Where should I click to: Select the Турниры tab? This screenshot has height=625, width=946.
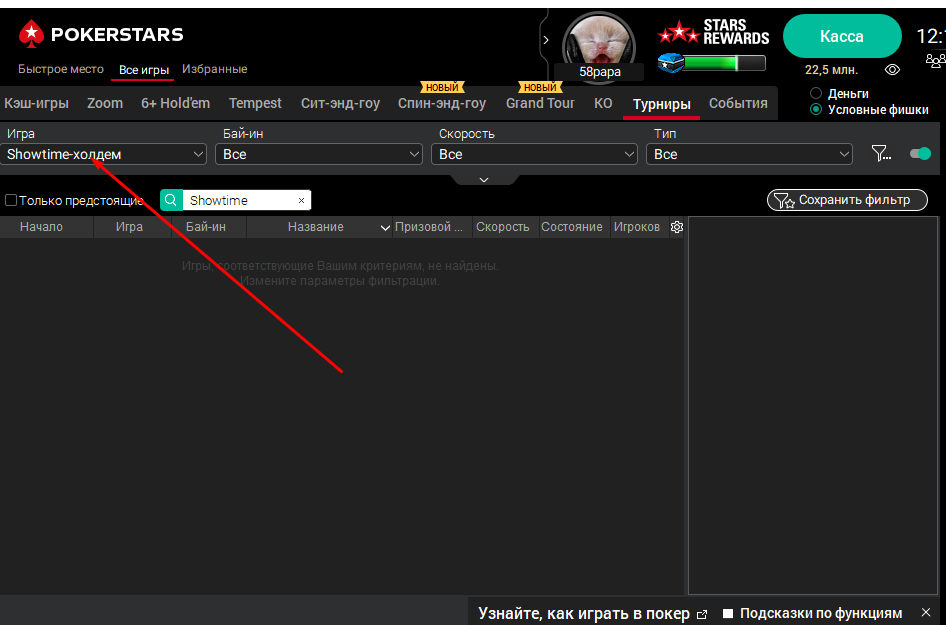coord(661,104)
